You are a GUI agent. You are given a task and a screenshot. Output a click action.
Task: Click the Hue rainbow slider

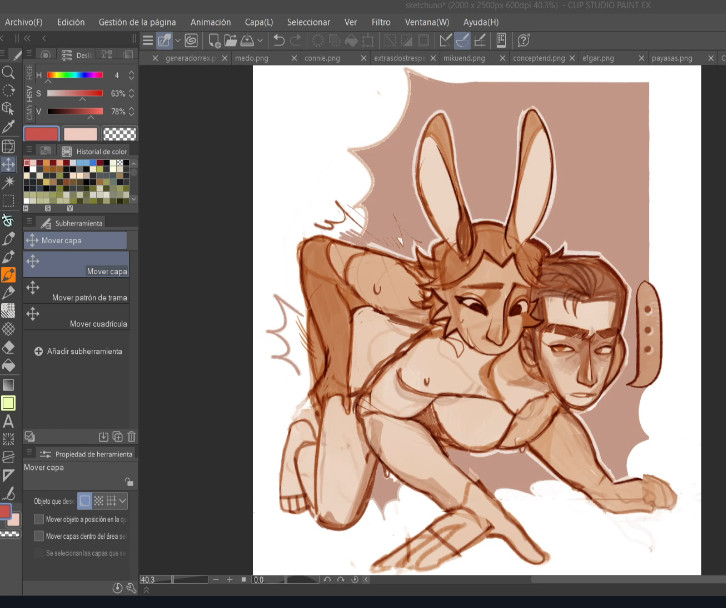(75, 75)
